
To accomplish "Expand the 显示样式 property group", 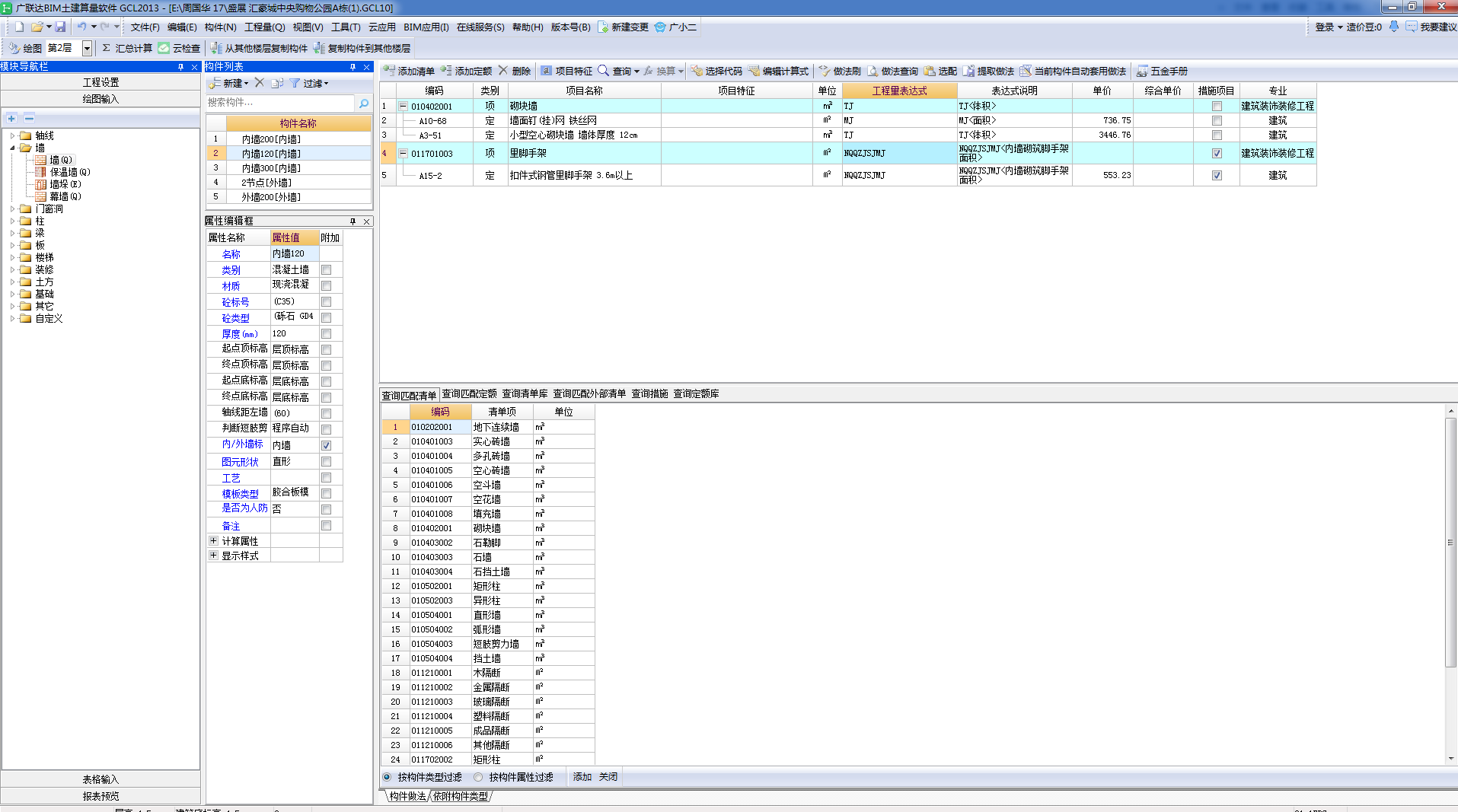I will 213,556.
